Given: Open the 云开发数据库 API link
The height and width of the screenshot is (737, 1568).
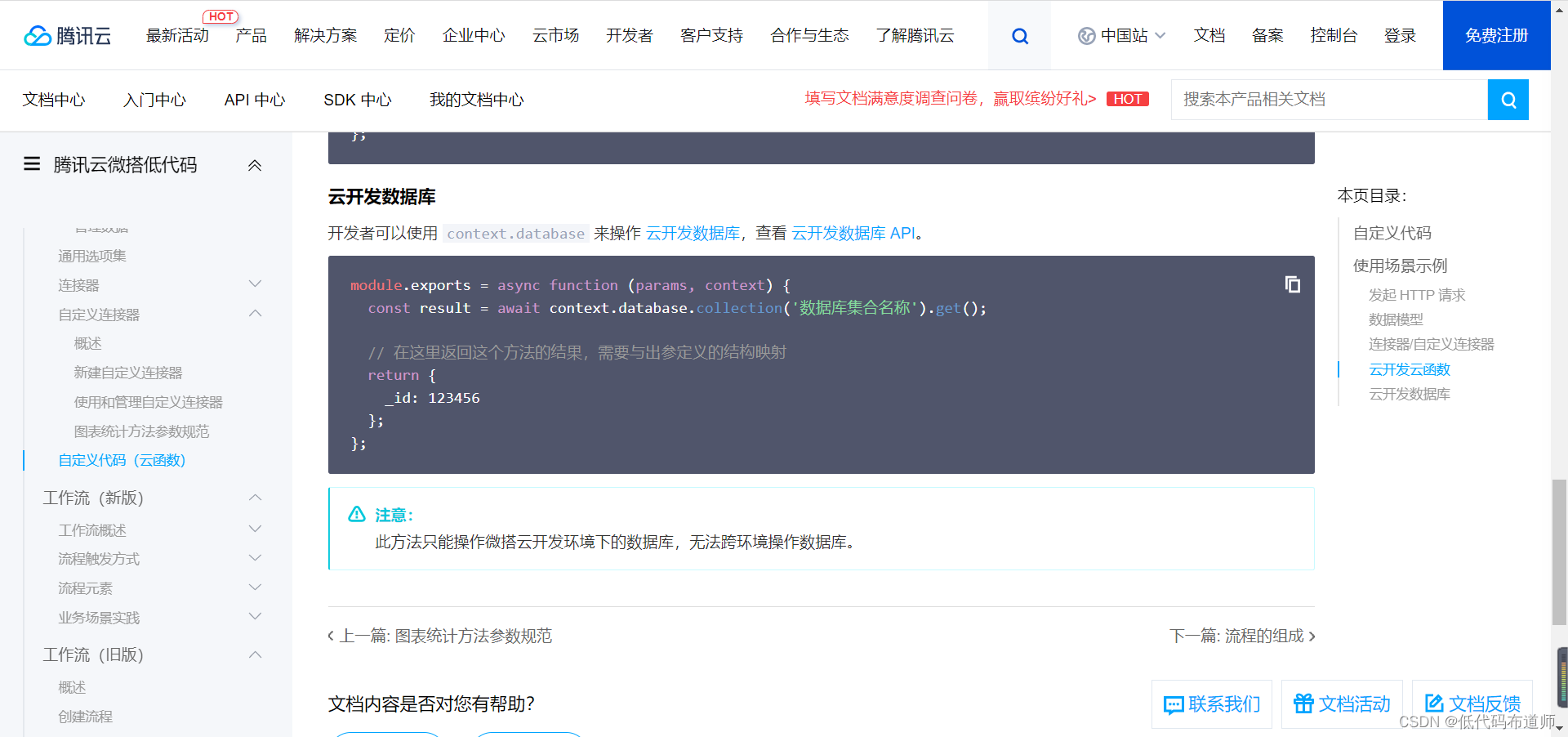Looking at the screenshot, I should coord(853,234).
